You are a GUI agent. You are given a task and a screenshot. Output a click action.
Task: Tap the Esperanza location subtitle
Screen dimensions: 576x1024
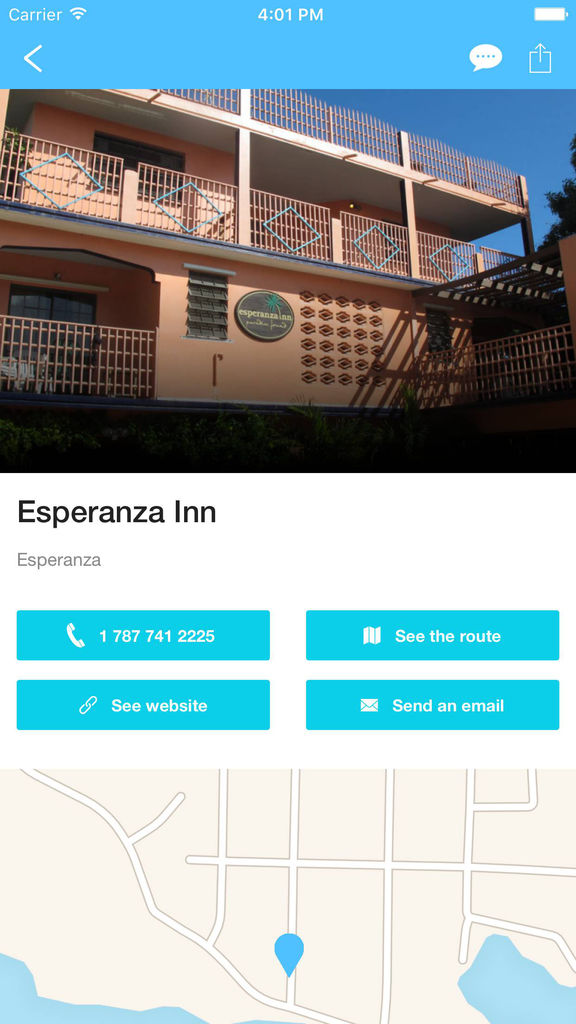[59, 560]
